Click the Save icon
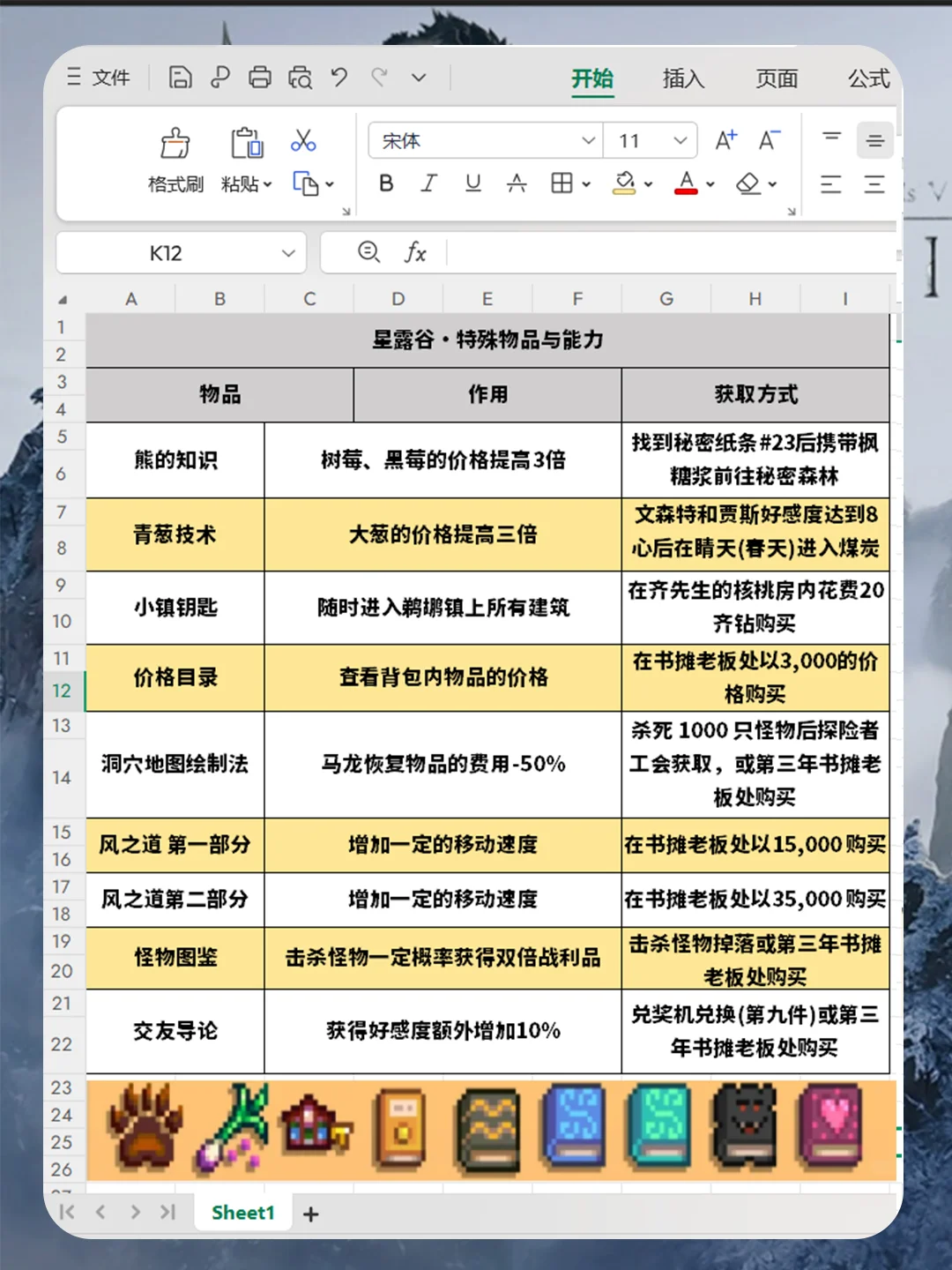Viewport: 952px width, 1270px height. [180, 78]
